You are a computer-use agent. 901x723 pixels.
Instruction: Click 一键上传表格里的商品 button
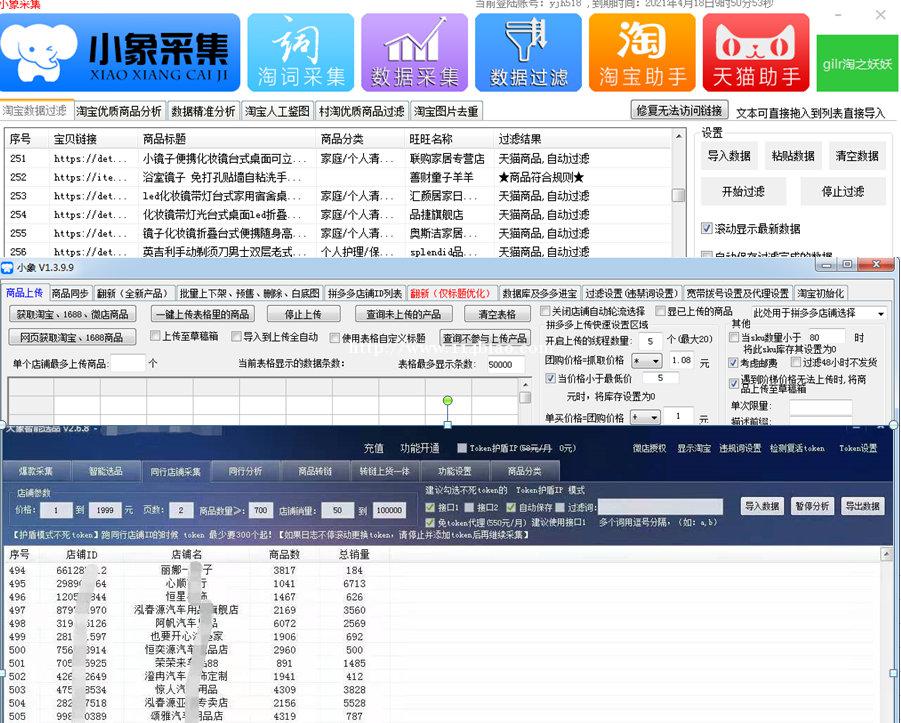point(203,314)
